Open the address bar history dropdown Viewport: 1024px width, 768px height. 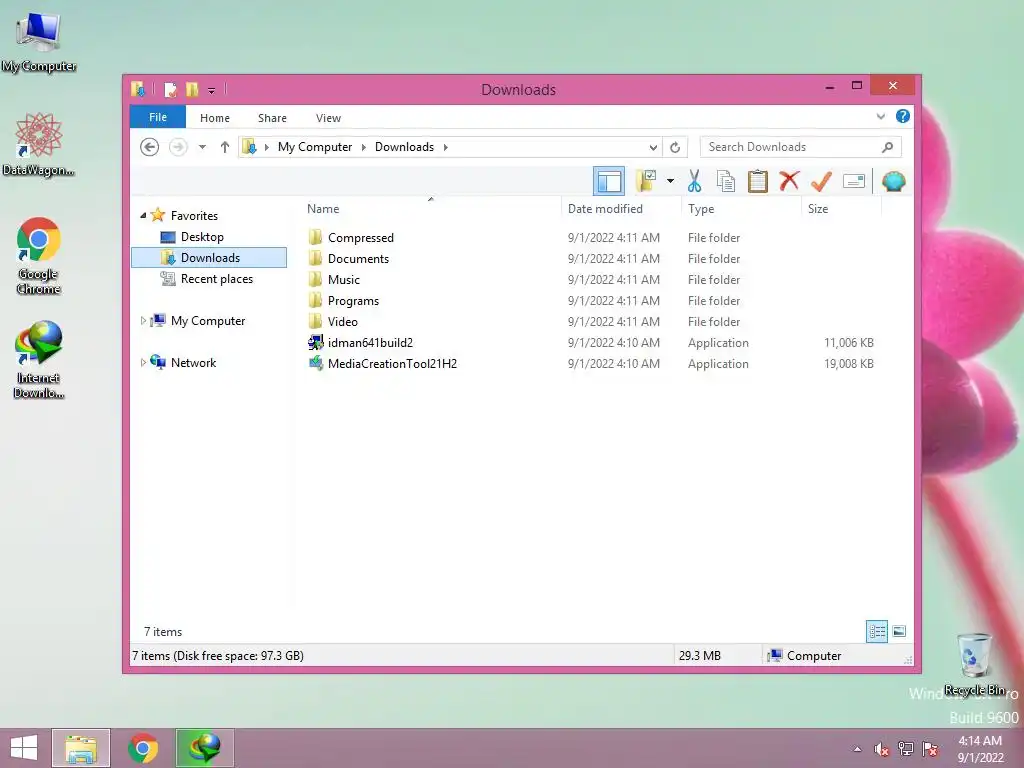point(652,148)
